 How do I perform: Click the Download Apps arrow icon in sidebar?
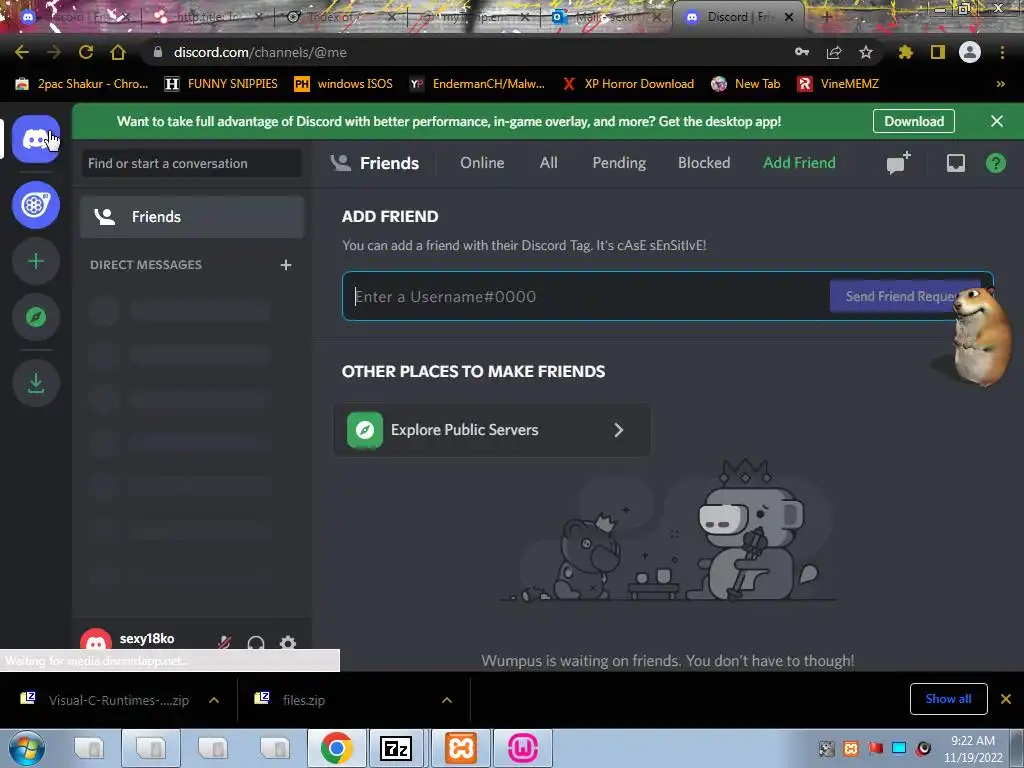click(x=36, y=383)
